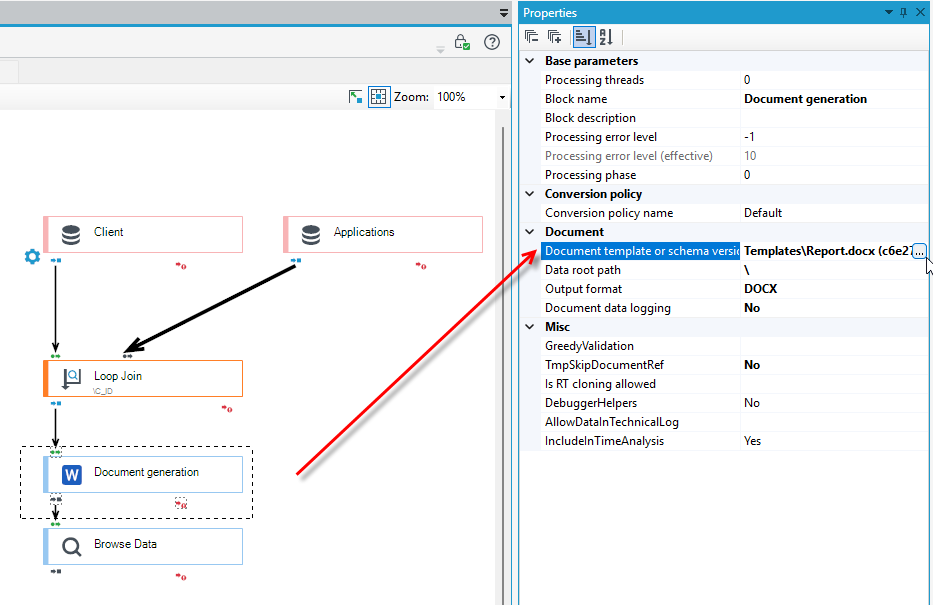
Task: Click the lock icon with green check
Action: click(x=462, y=42)
